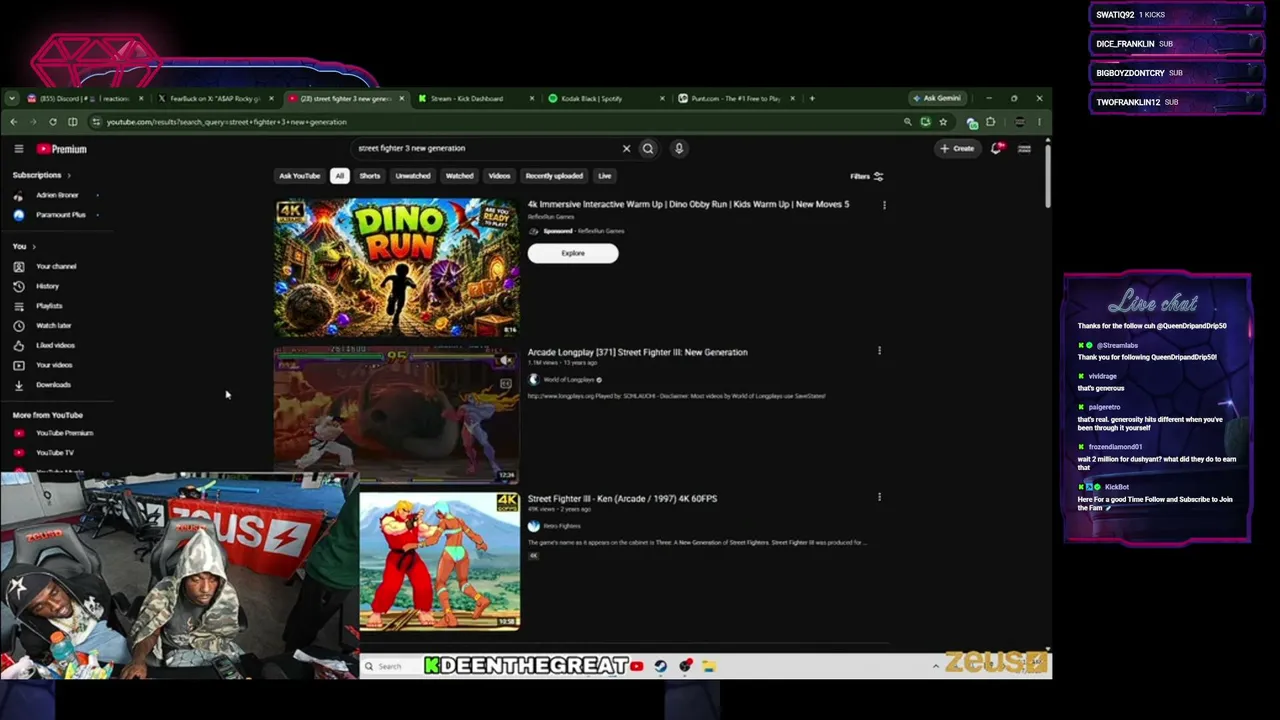The image size is (1280, 720).
Task: Expand the Subscriptions section
Action: pyautogui.click(x=41, y=175)
